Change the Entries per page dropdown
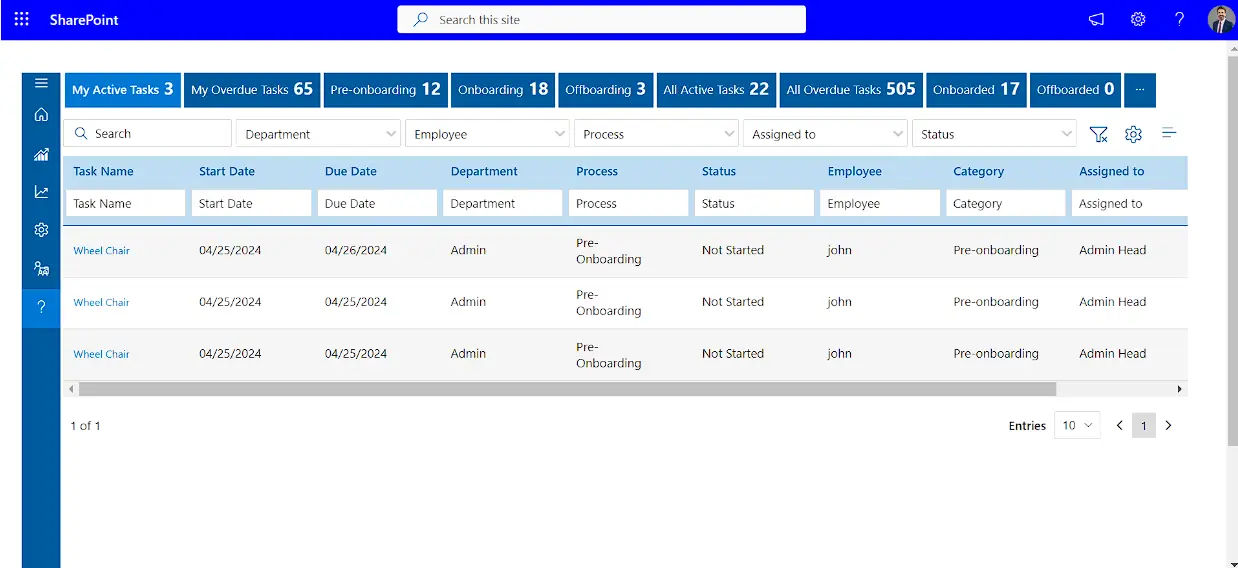The width and height of the screenshot is (1238, 568). tap(1077, 426)
